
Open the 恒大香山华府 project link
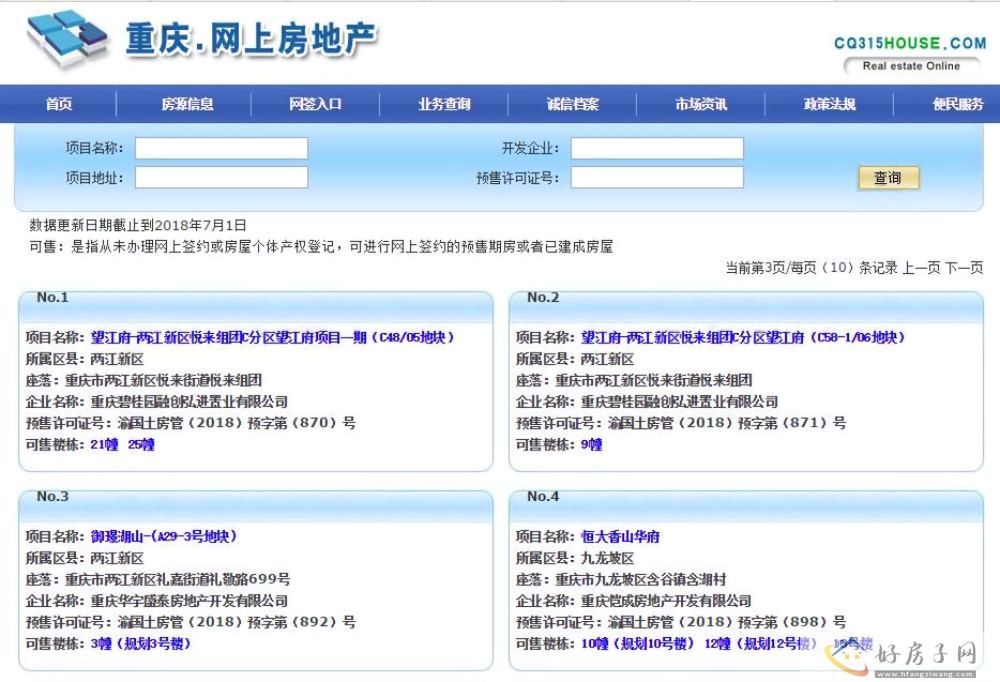tap(620, 537)
